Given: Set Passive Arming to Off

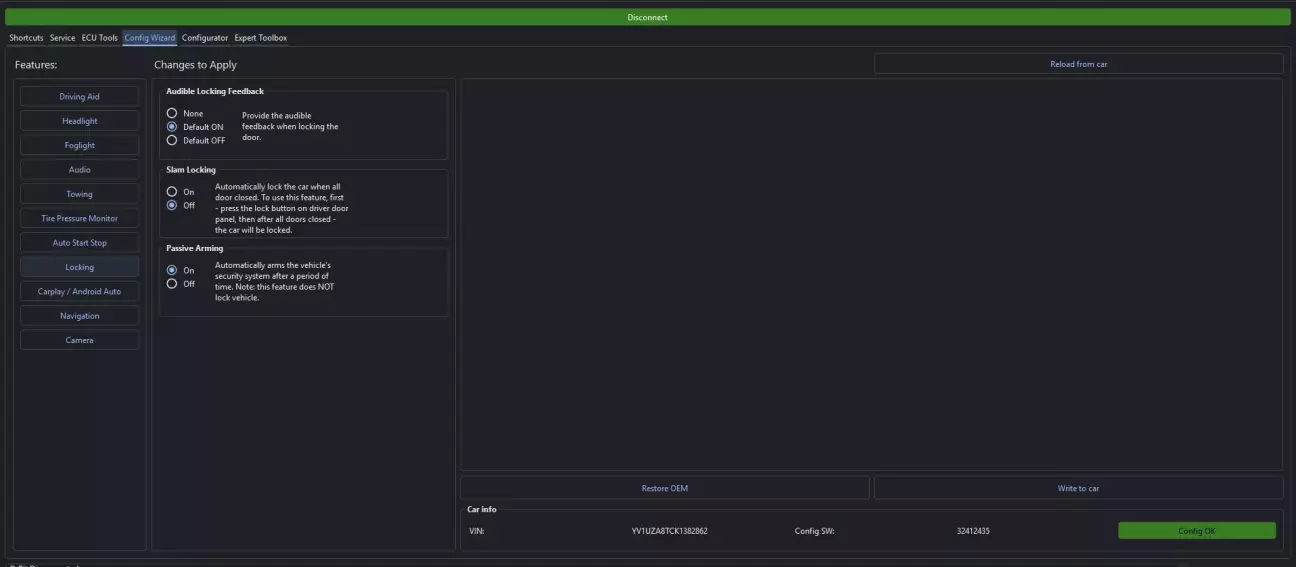Looking at the screenshot, I should 172,284.
